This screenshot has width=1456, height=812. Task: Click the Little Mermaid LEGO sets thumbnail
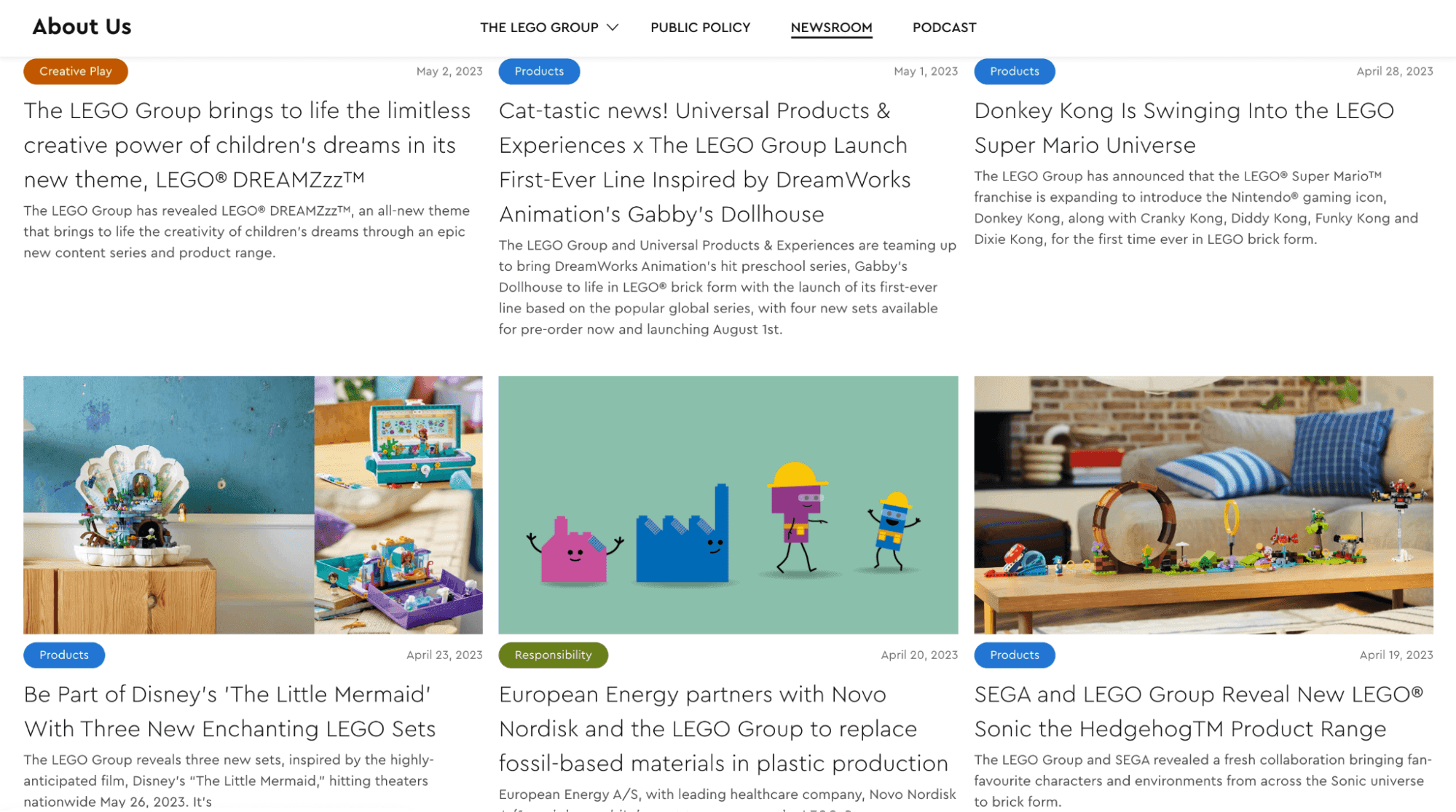coord(253,505)
